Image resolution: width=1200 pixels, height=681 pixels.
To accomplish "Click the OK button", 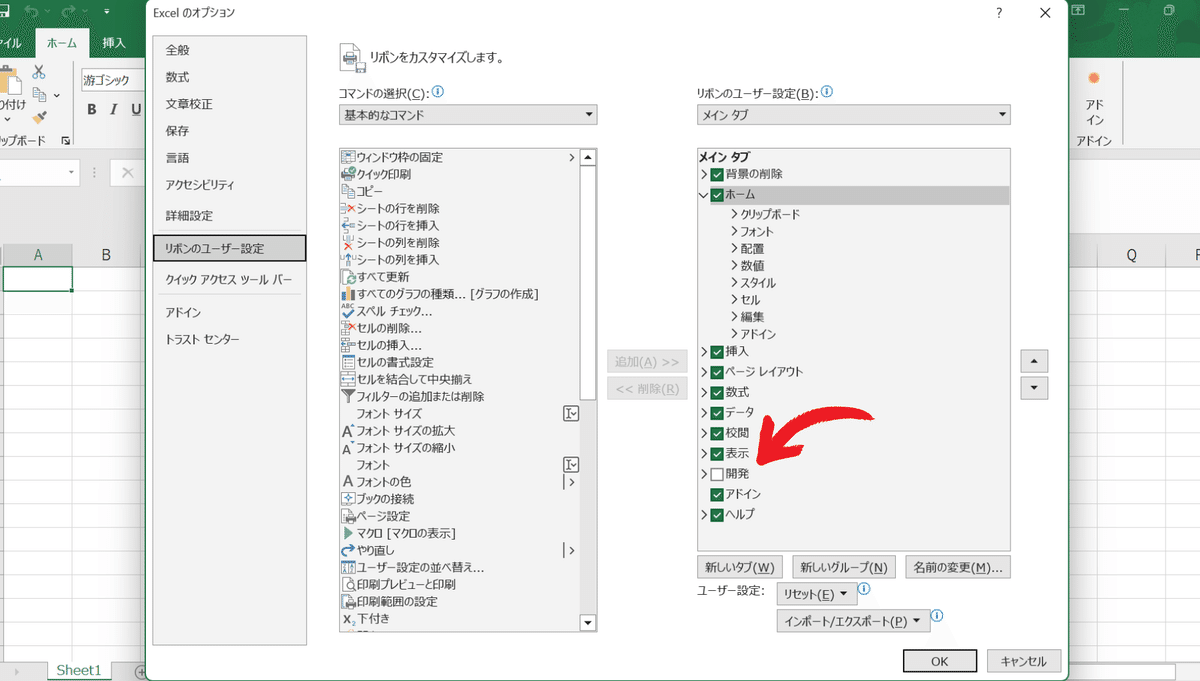I will pos(939,661).
